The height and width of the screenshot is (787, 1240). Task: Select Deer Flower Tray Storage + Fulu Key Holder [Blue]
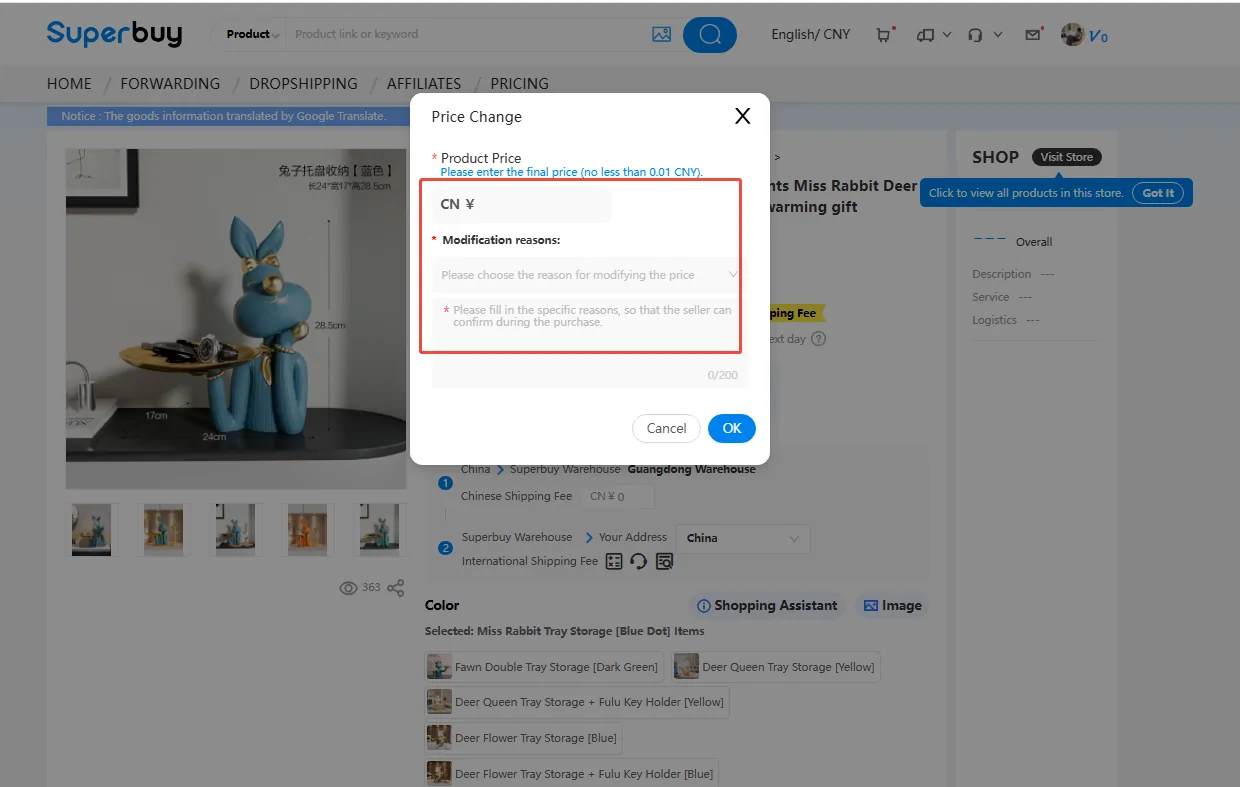point(571,774)
